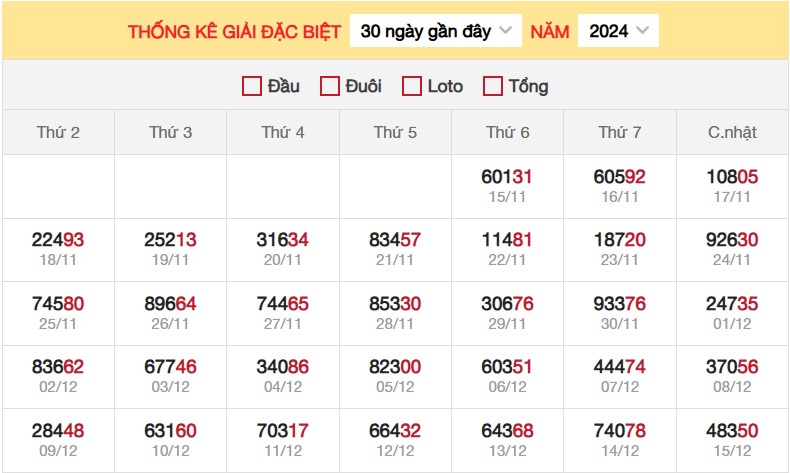Click the chevron arrow beside 2024
Image resolution: width=790 pixels, height=473 pixels.
tap(642, 31)
